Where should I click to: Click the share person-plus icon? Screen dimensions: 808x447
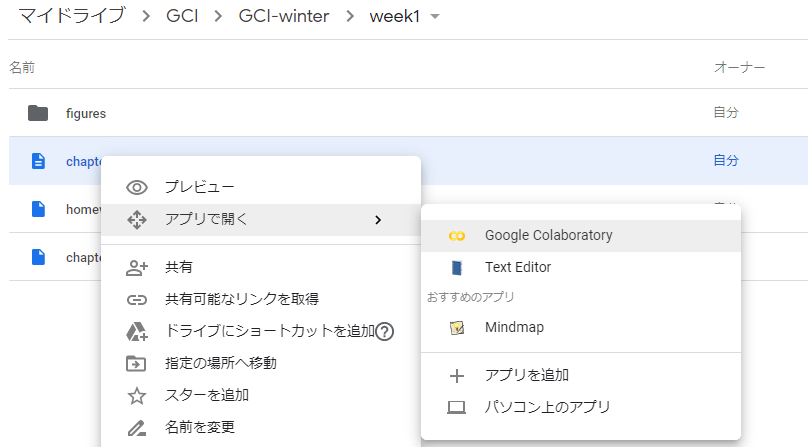click(x=137, y=268)
